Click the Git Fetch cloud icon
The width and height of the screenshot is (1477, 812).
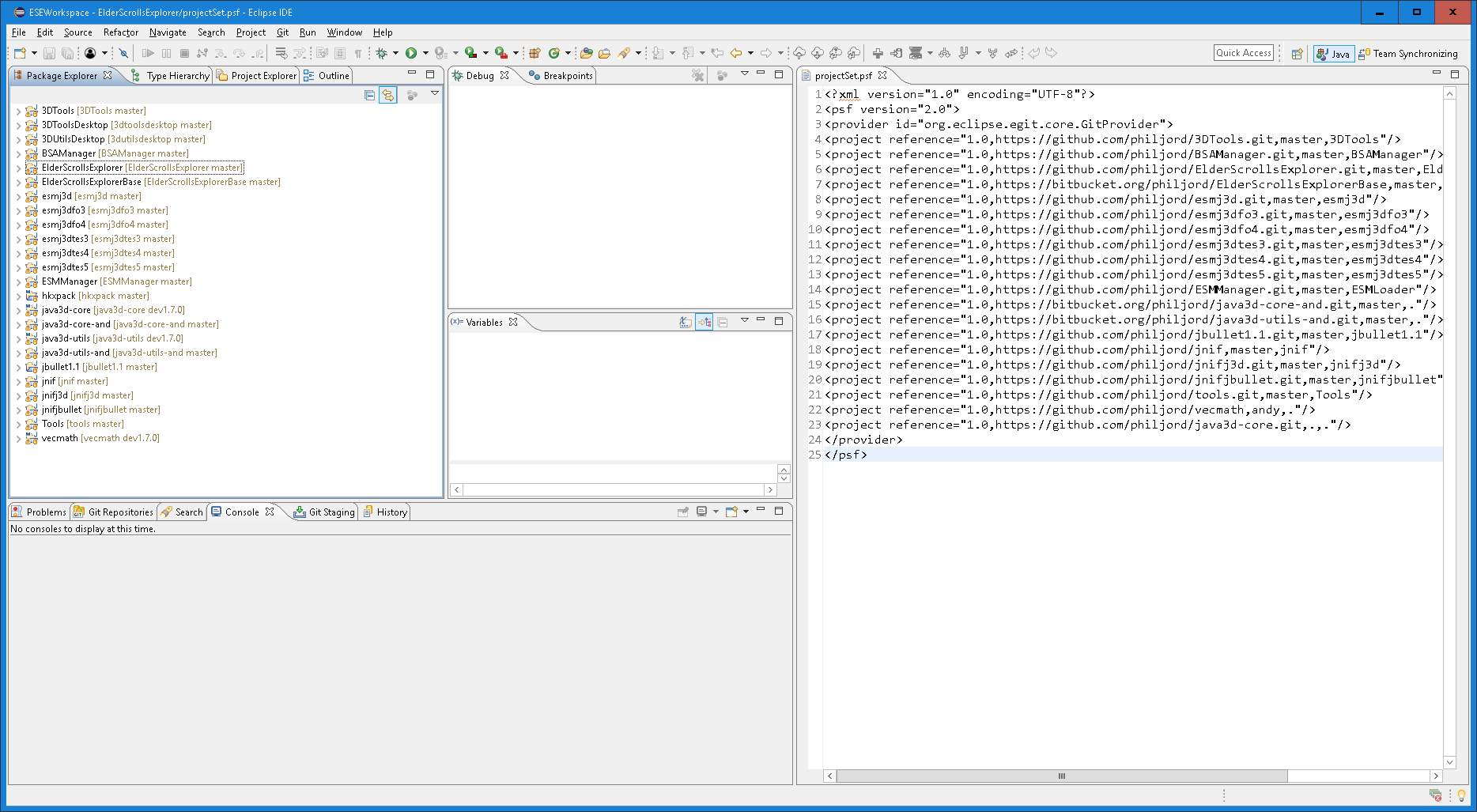(x=818, y=53)
